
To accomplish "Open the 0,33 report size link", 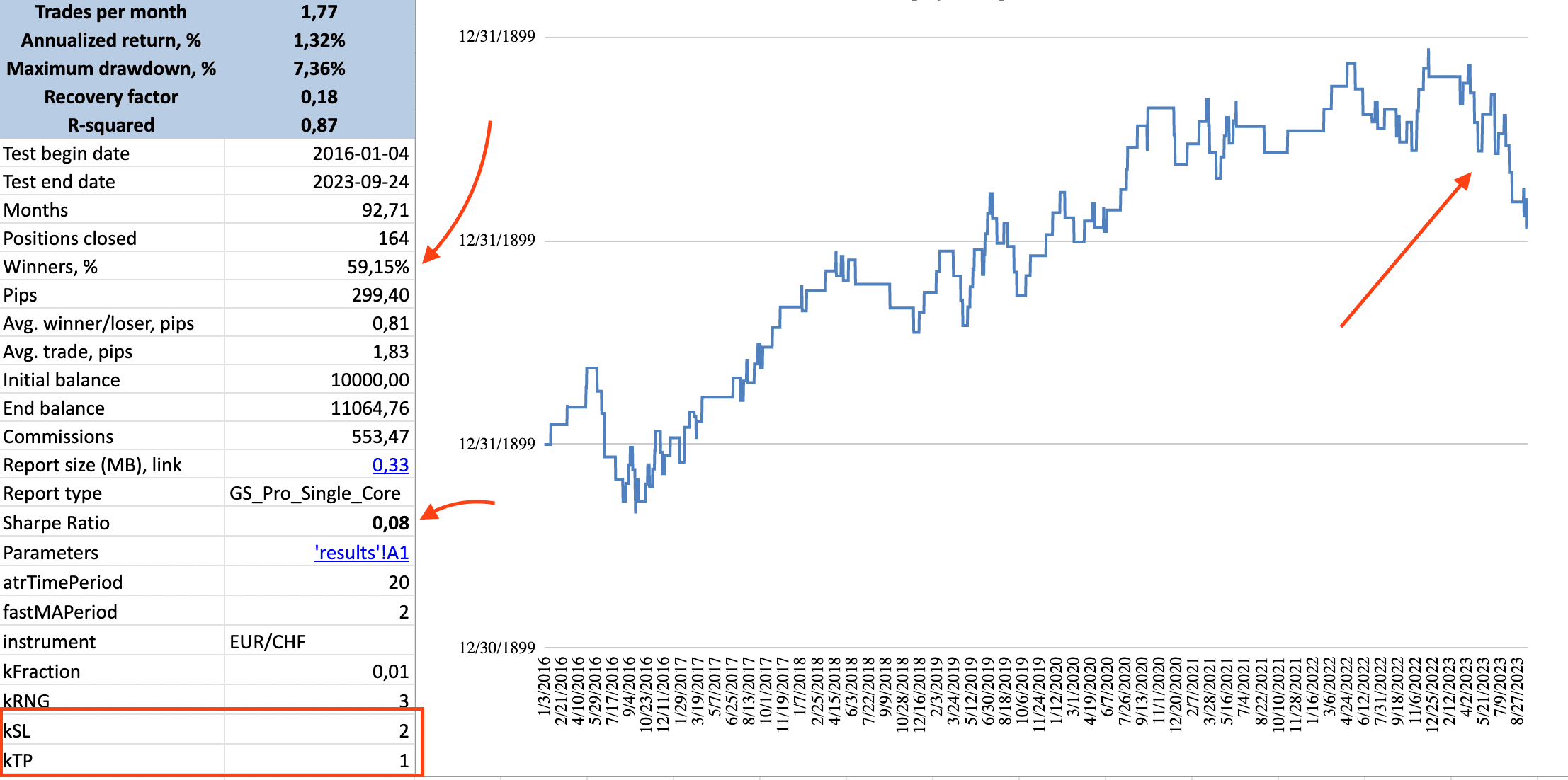I will pyautogui.click(x=390, y=465).
